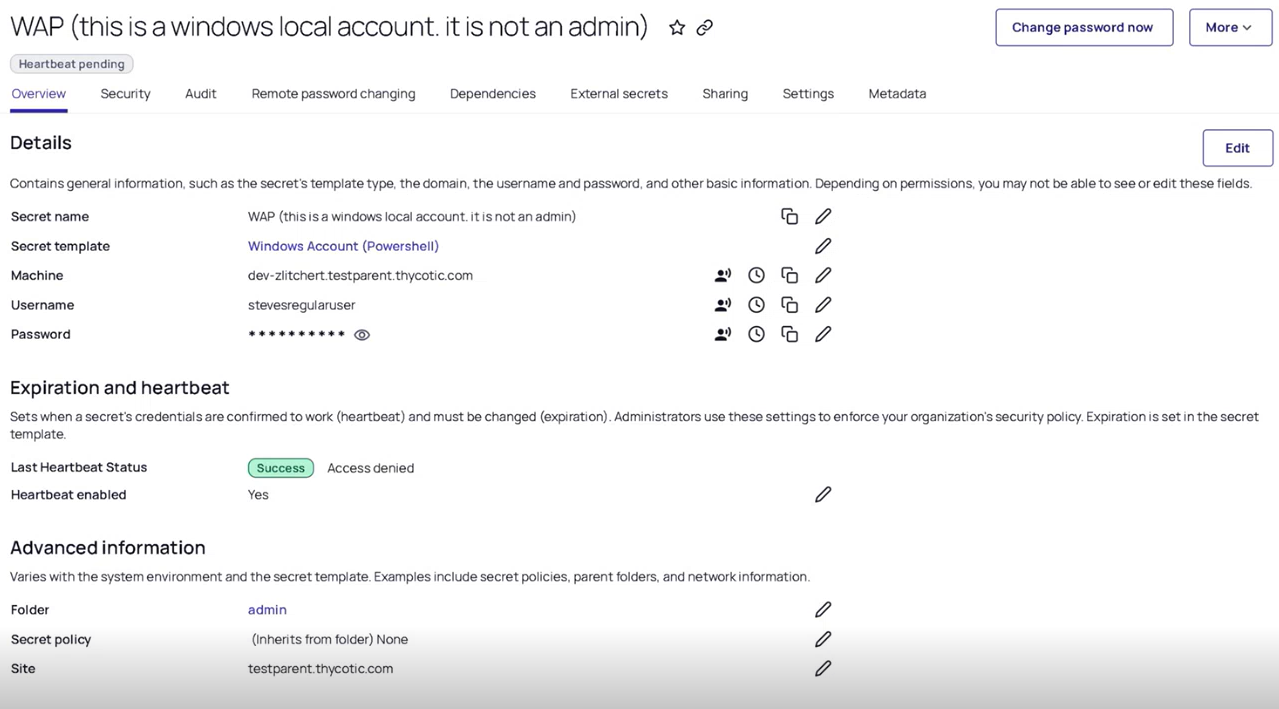Edit the Folder setting pencil icon
The height and width of the screenshot is (709, 1279).
click(x=823, y=610)
